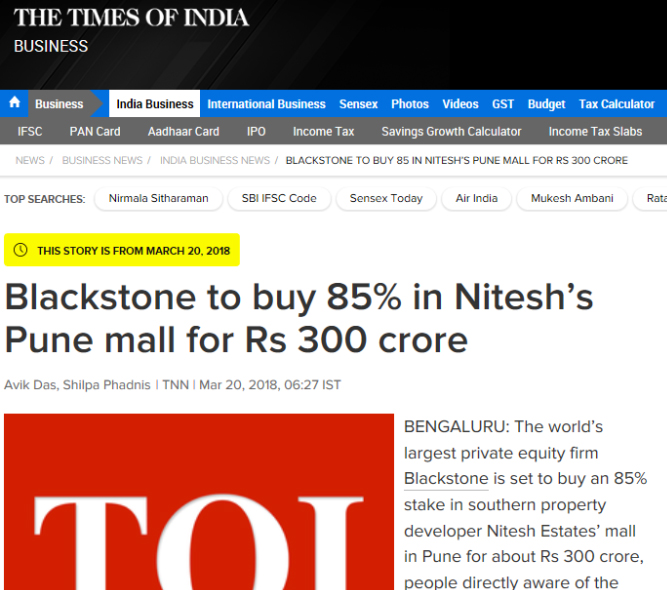Open the Videos menu item
The image size is (667, 590).
460,104
